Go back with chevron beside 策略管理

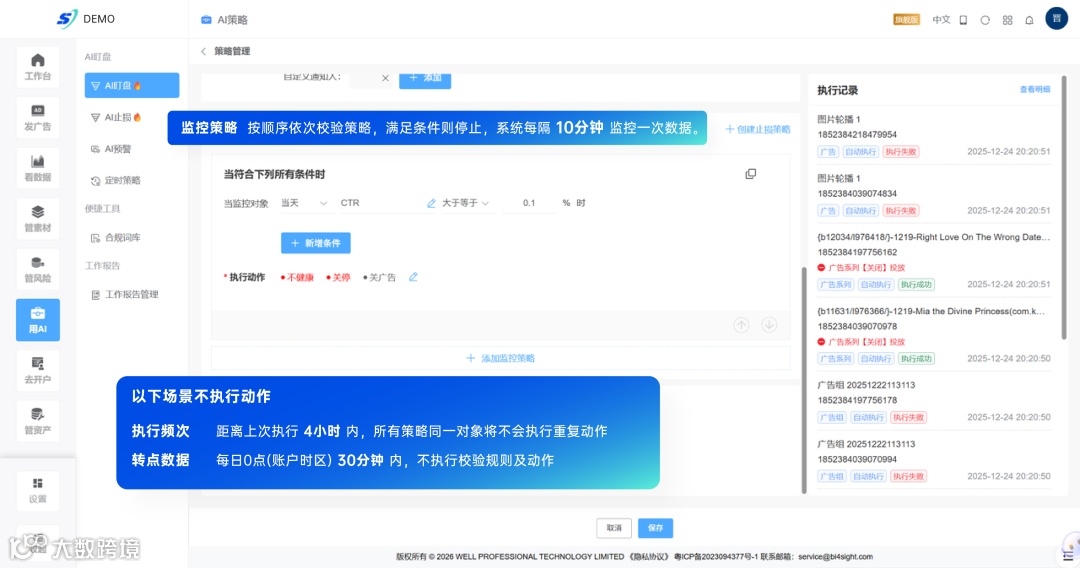coord(203,51)
